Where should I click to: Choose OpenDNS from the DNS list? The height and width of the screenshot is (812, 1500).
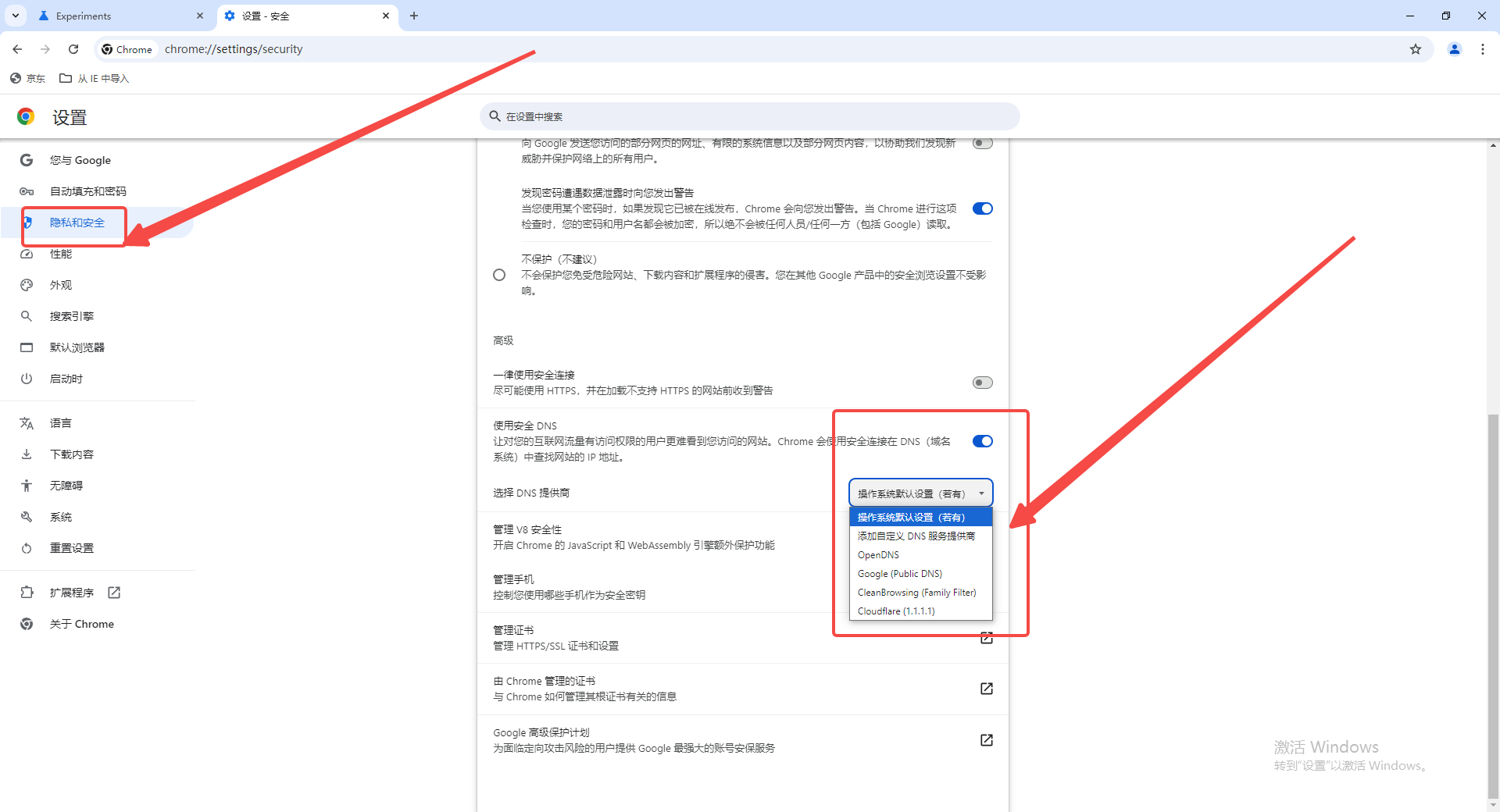921,554
